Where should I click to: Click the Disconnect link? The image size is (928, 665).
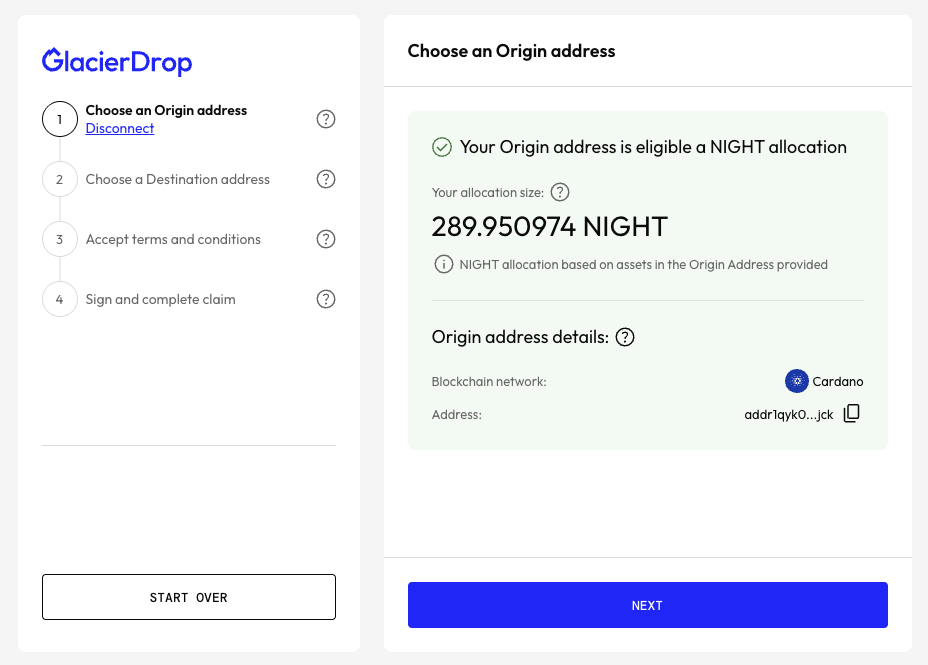(x=120, y=128)
